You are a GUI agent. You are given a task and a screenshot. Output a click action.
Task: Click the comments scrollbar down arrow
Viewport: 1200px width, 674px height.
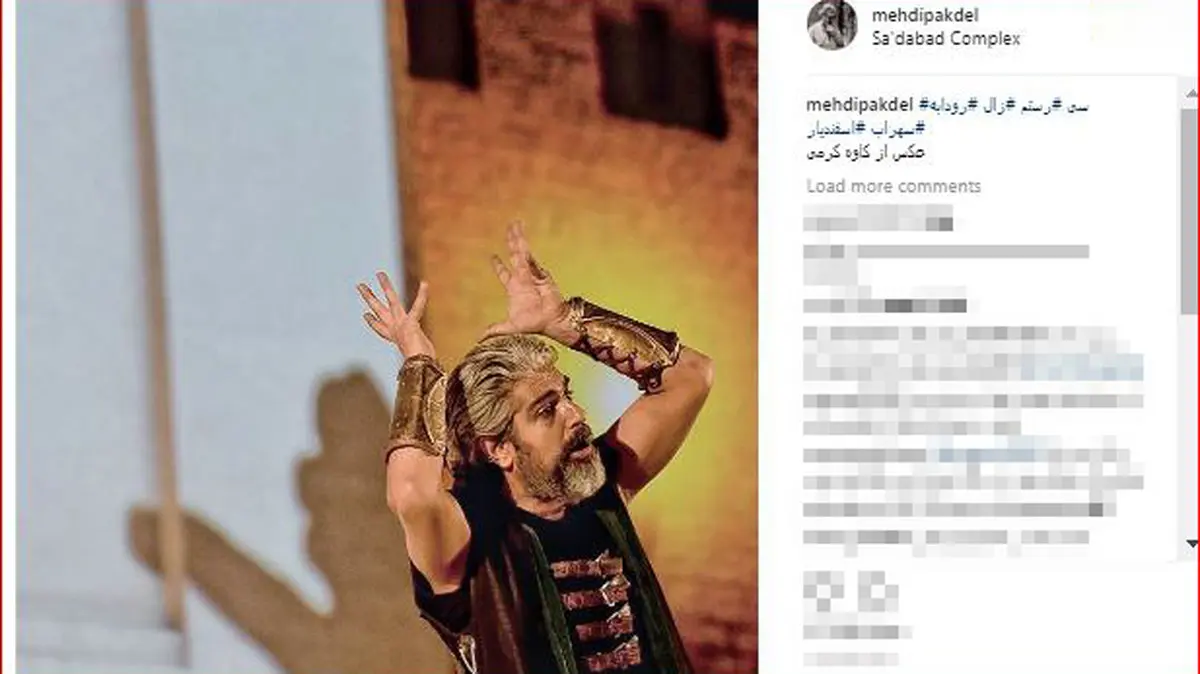coord(1190,543)
